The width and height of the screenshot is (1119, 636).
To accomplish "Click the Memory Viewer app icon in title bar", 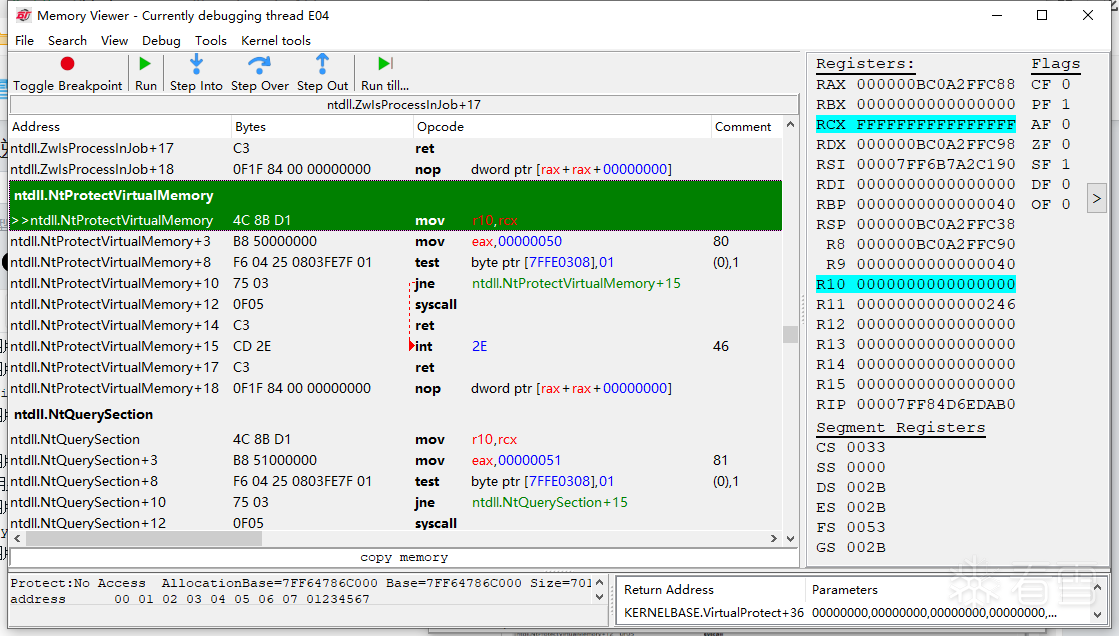I will (24, 15).
